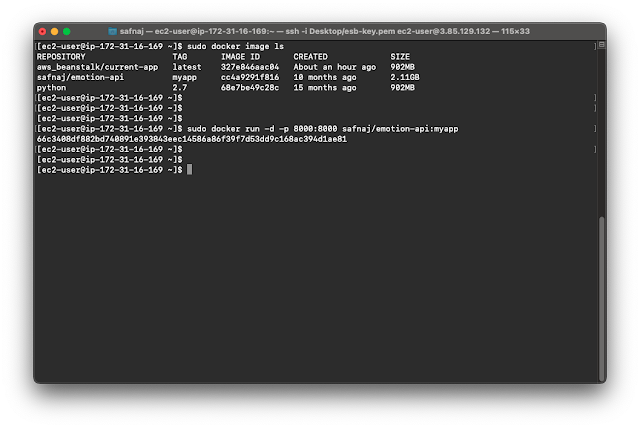Click the REPOSITORY column header
Image resolution: width=640 pixels, height=428 pixels.
click(x=61, y=57)
